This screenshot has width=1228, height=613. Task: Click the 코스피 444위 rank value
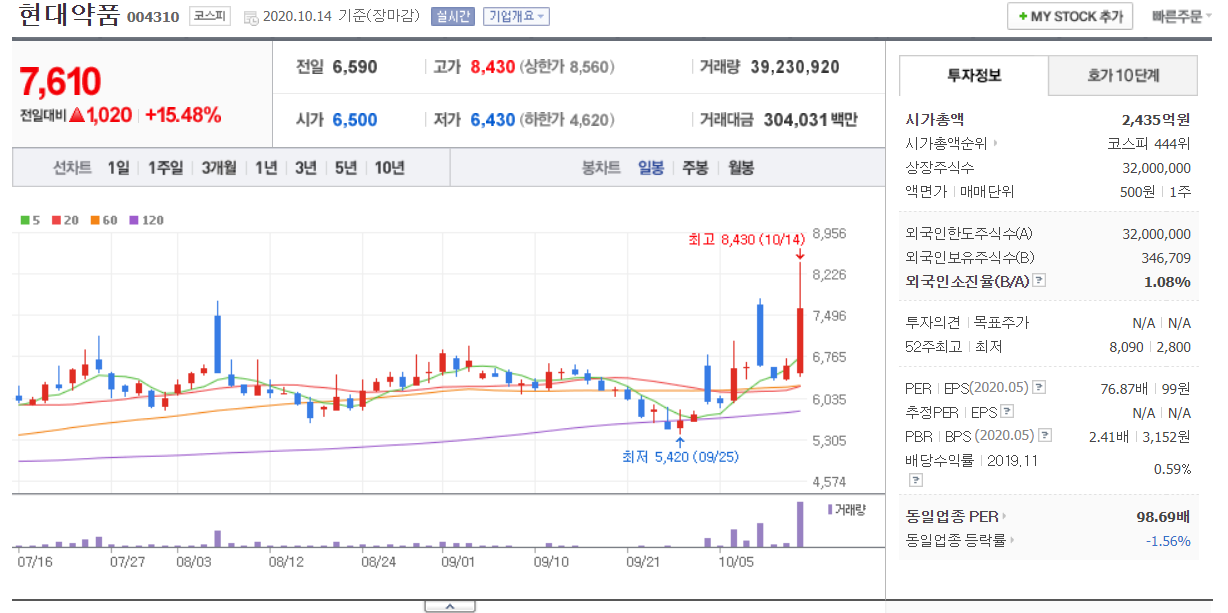tap(1150, 144)
